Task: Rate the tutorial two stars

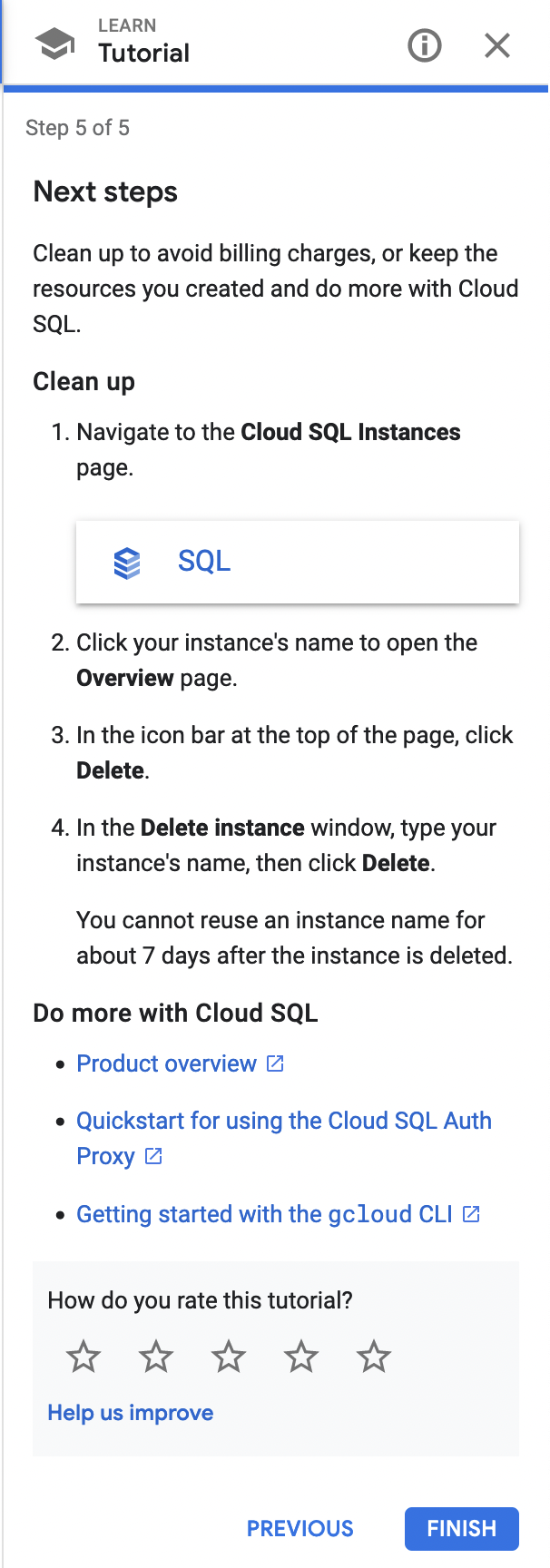Action: tap(156, 1357)
